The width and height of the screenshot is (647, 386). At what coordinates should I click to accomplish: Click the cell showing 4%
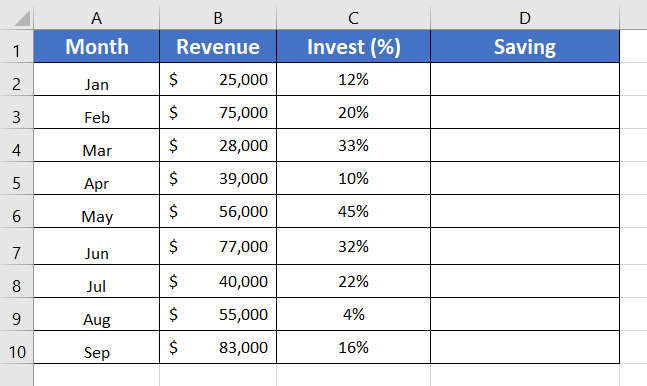point(353,314)
